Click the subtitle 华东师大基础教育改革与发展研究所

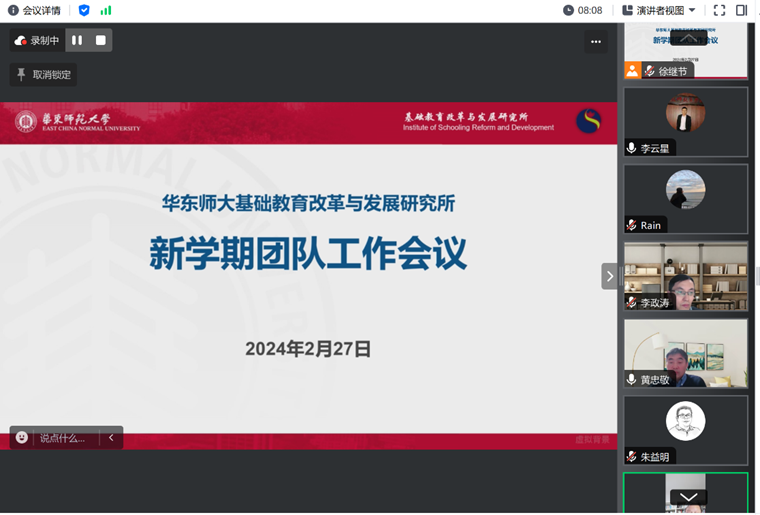coord(308,203)
